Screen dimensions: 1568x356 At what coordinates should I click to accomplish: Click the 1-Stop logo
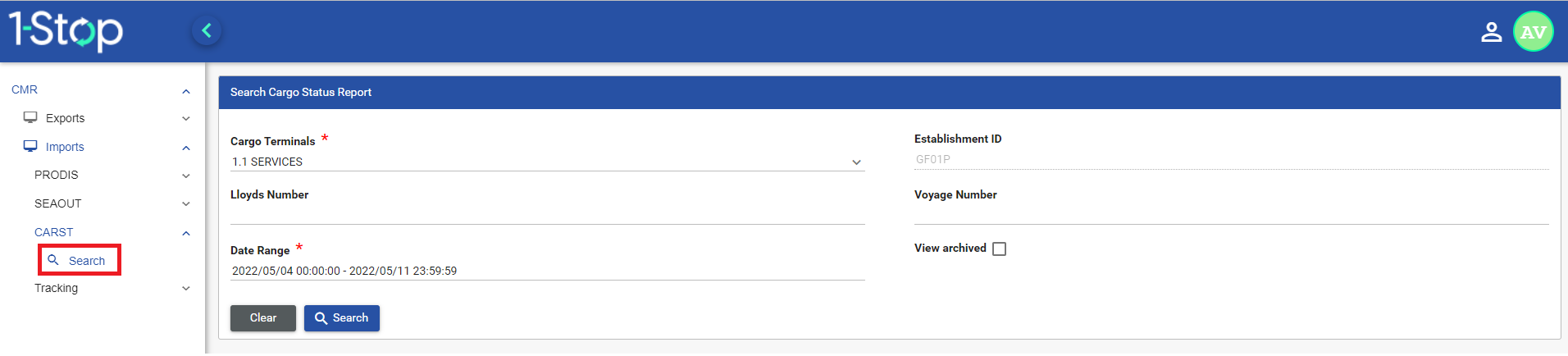click(66, 31)
